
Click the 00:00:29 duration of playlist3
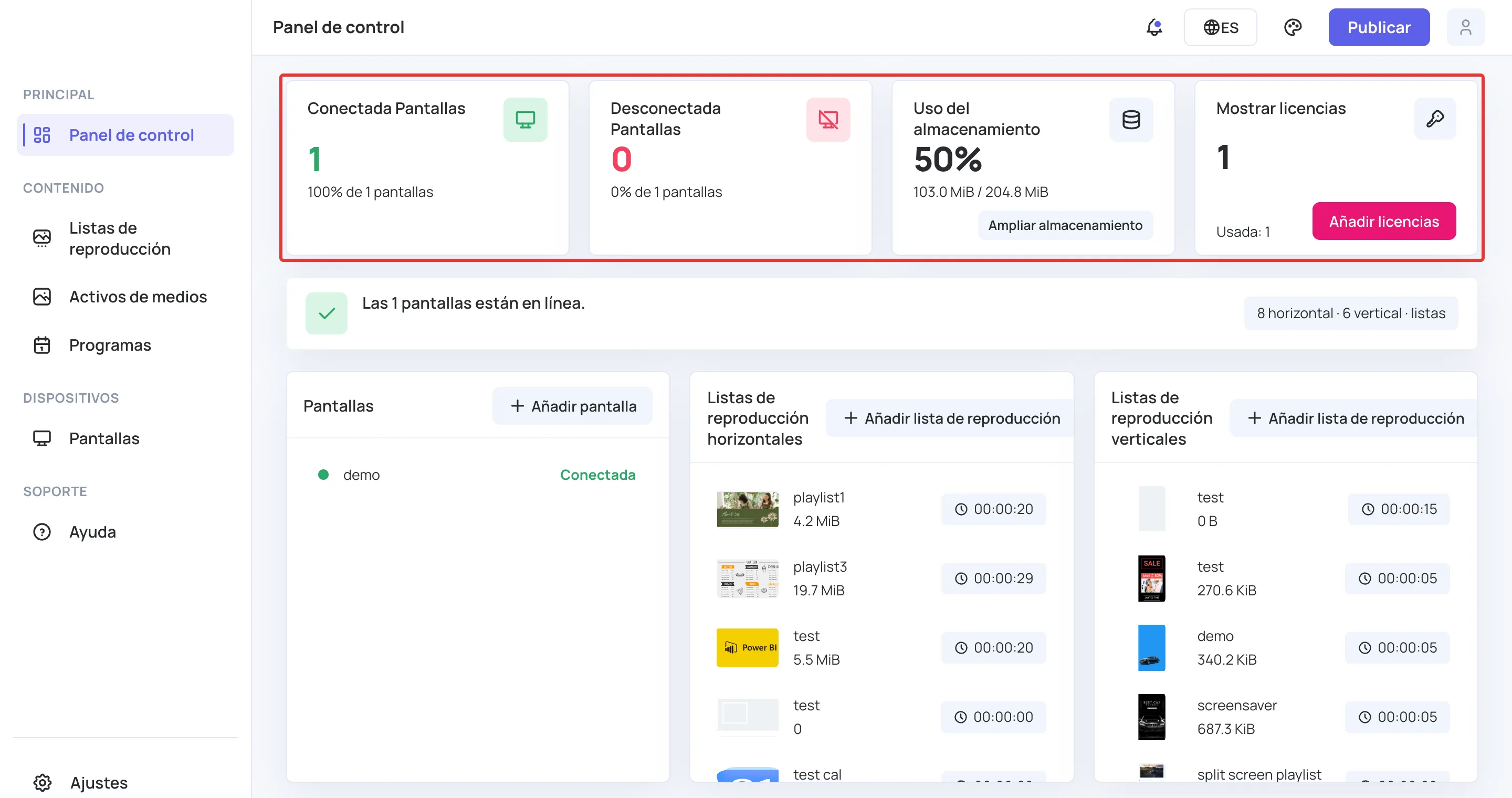coord(993,578)
